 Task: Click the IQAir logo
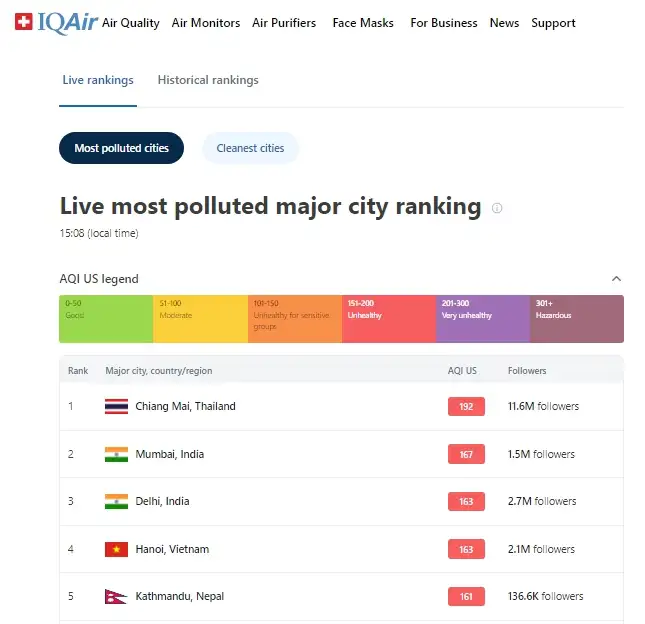[56, 22]
